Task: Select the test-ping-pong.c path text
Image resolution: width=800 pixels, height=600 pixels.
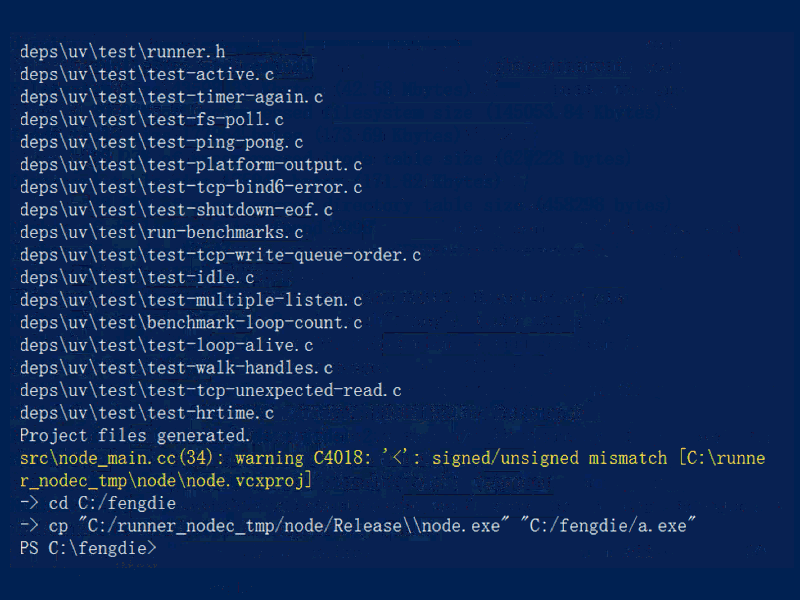Action: tap(161, 142)
